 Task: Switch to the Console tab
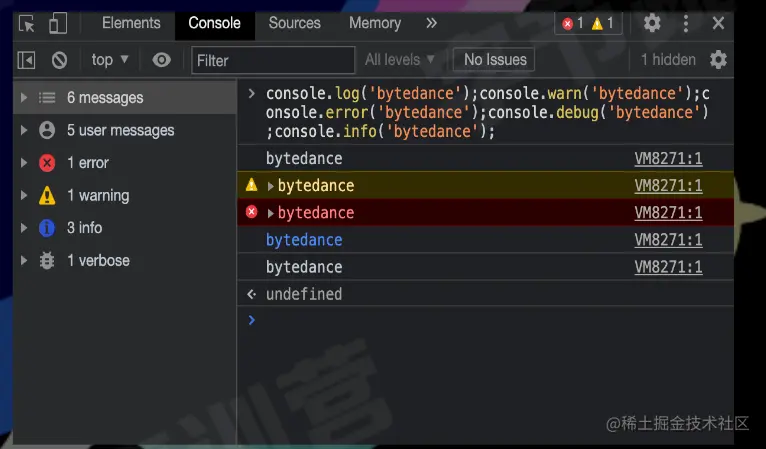(x=214, y=23)
